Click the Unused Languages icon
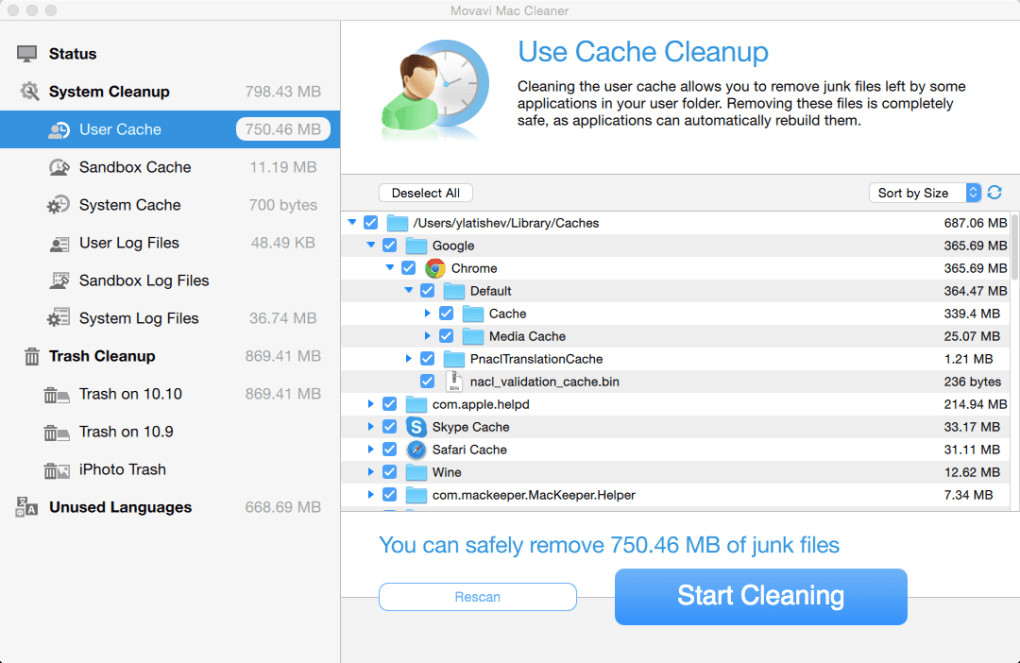1020x663 pixels. 27,507
